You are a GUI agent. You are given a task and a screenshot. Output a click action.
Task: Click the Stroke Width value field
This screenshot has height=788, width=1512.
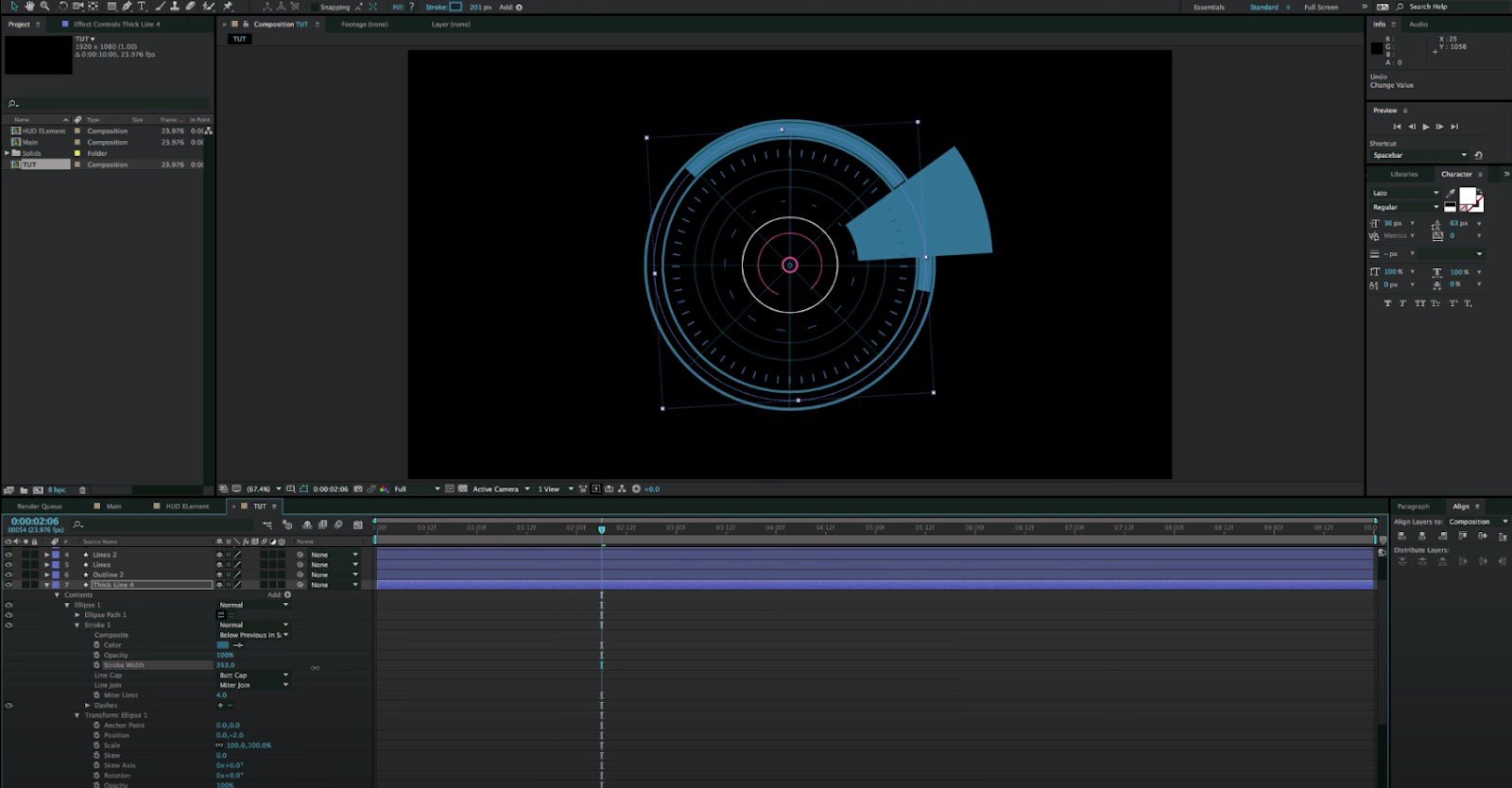226,665
